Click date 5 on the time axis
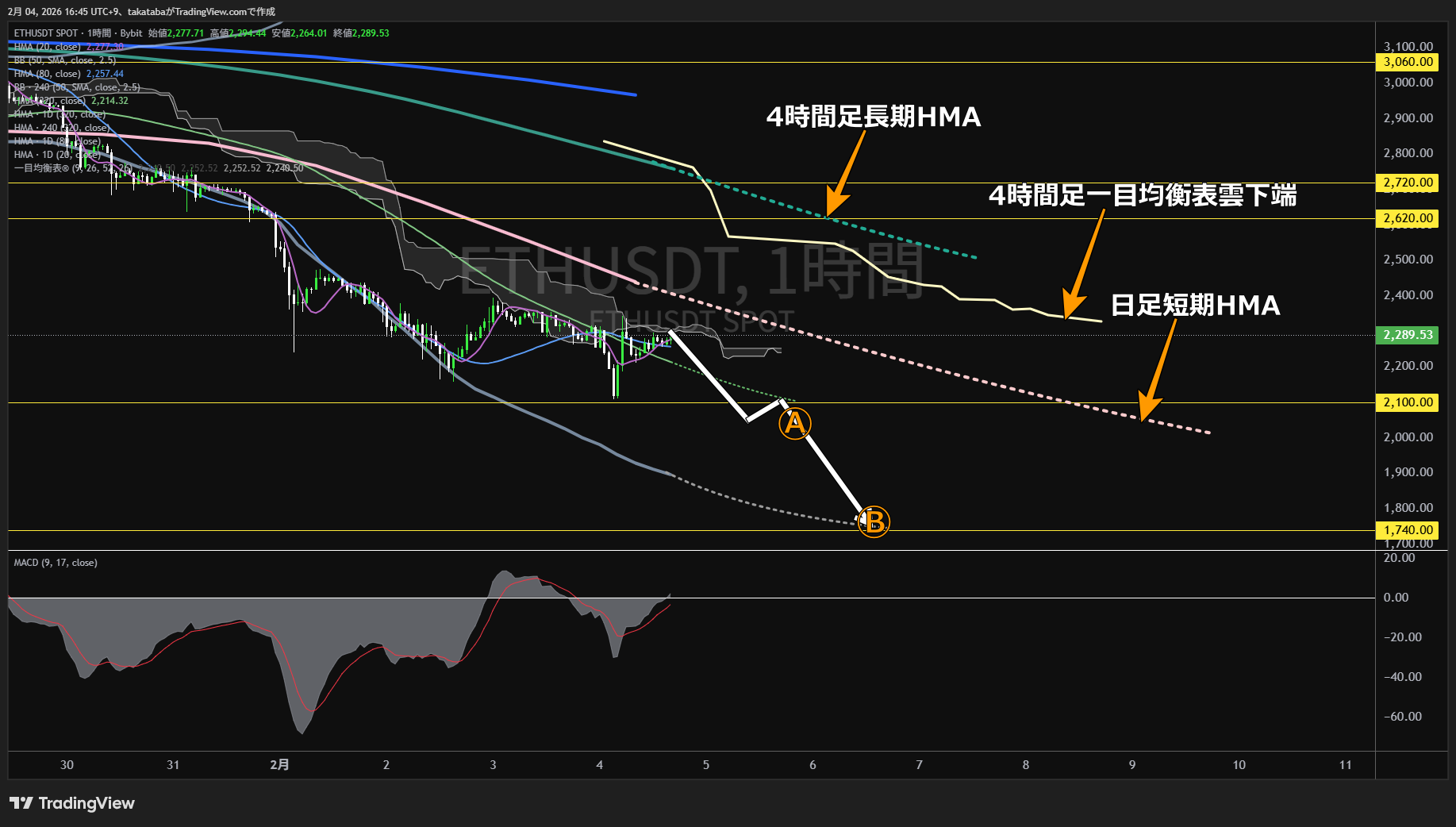 tap(706, 765)
